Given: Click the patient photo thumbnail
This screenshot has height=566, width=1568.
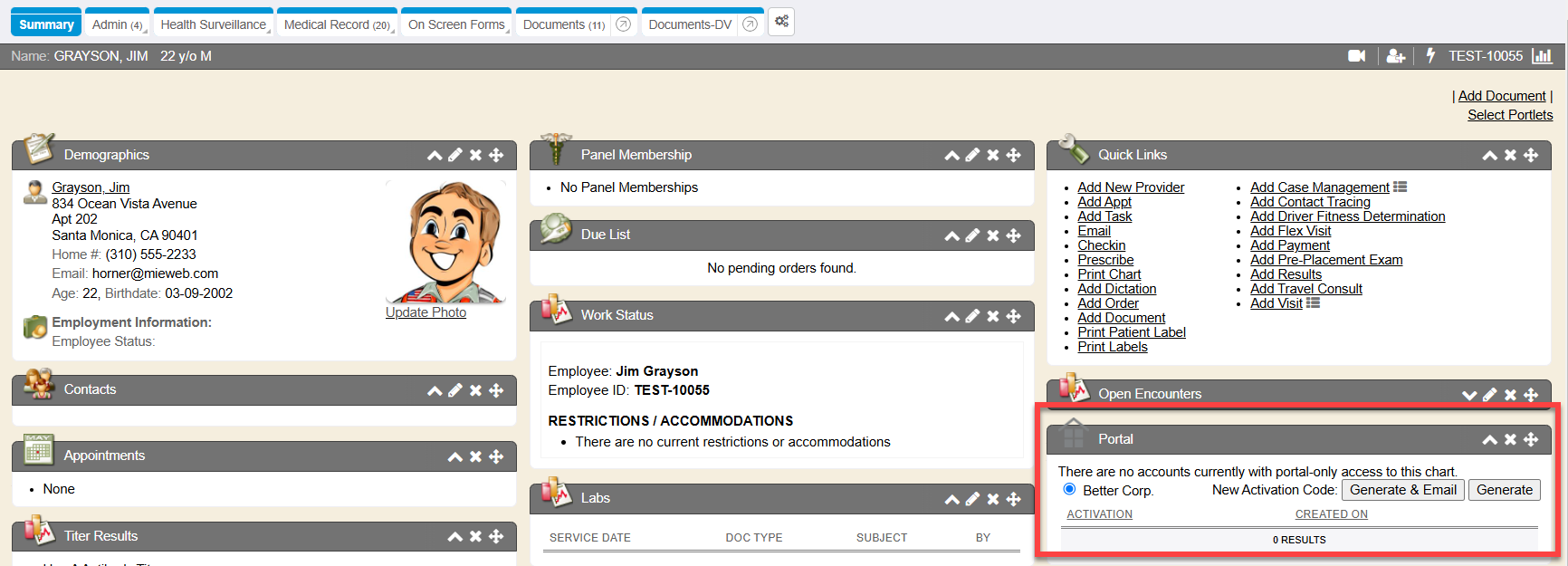Looking at the screenshot, I should [445, 242].
